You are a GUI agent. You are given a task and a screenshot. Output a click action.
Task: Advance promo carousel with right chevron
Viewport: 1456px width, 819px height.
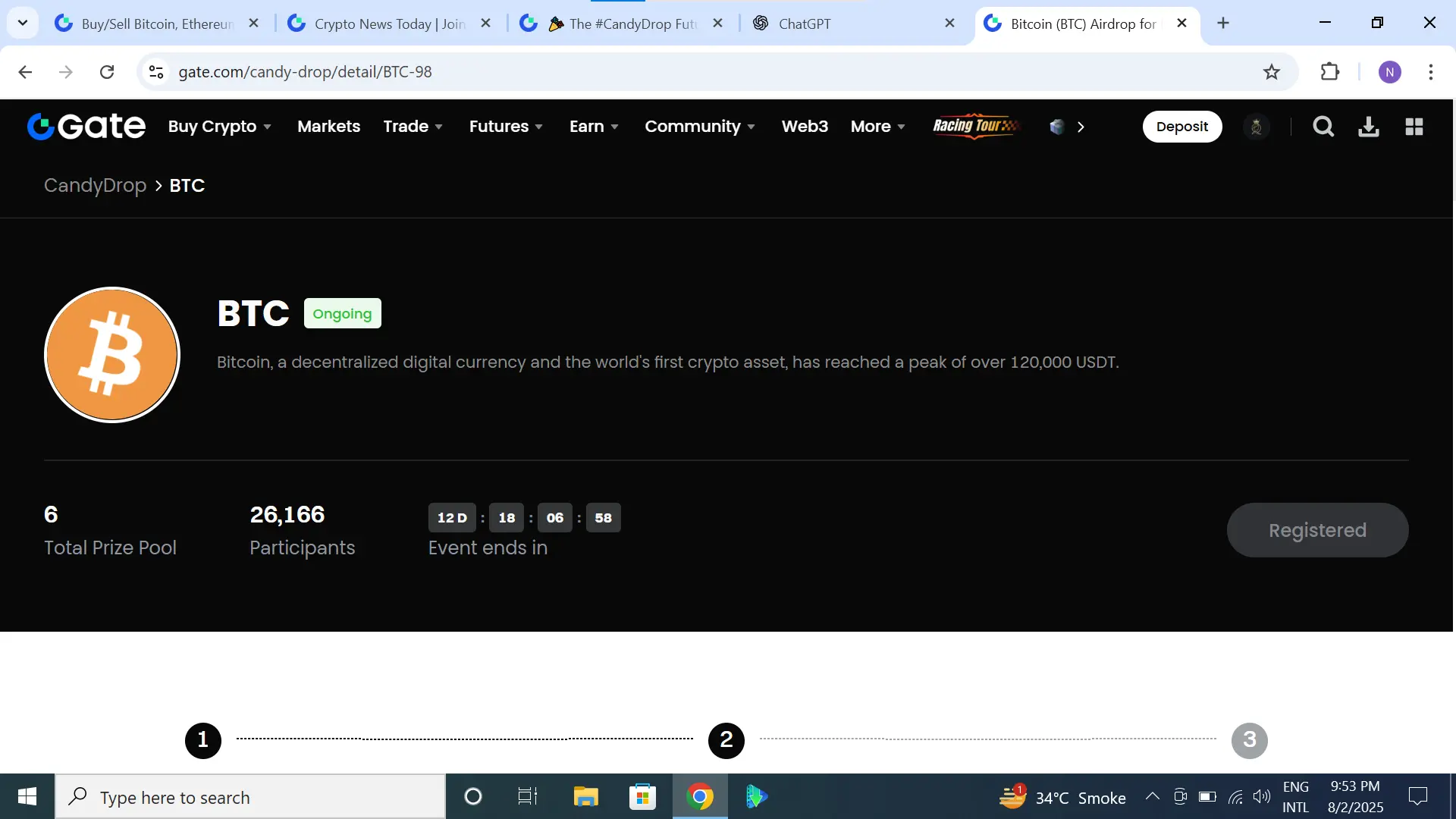pos(1081,127)
